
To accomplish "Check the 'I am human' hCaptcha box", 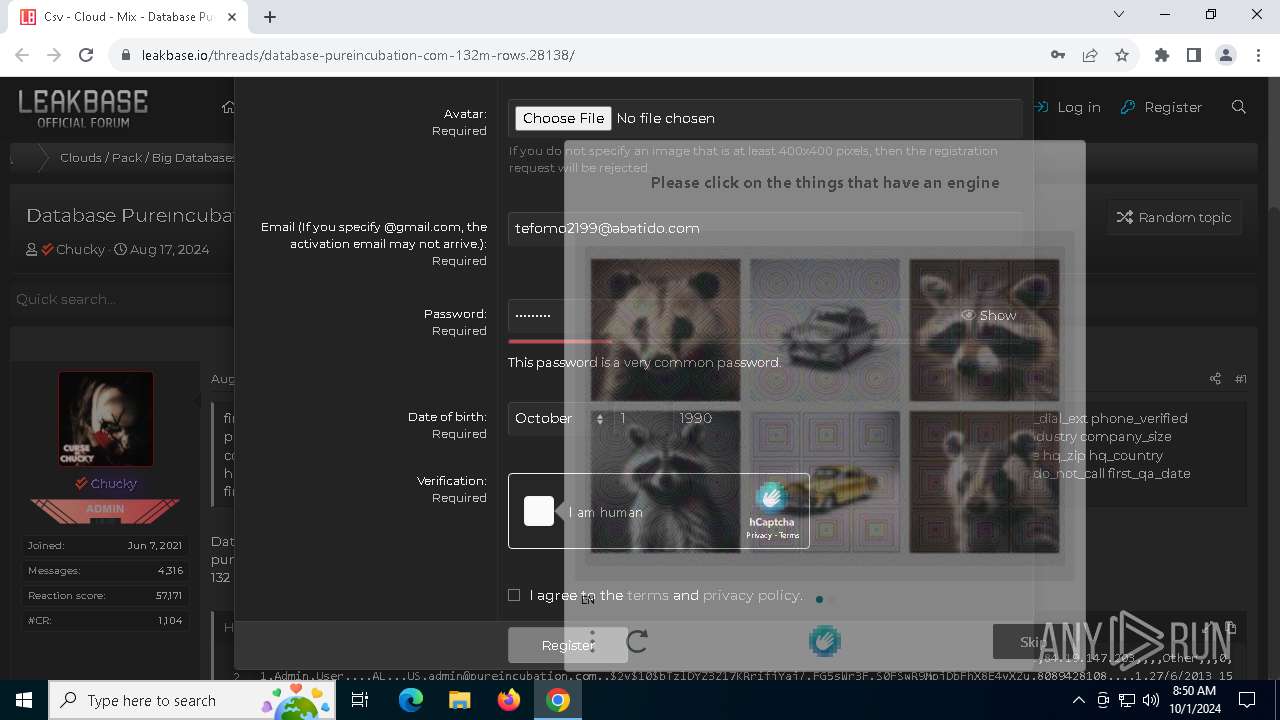I will click(539, 511).
